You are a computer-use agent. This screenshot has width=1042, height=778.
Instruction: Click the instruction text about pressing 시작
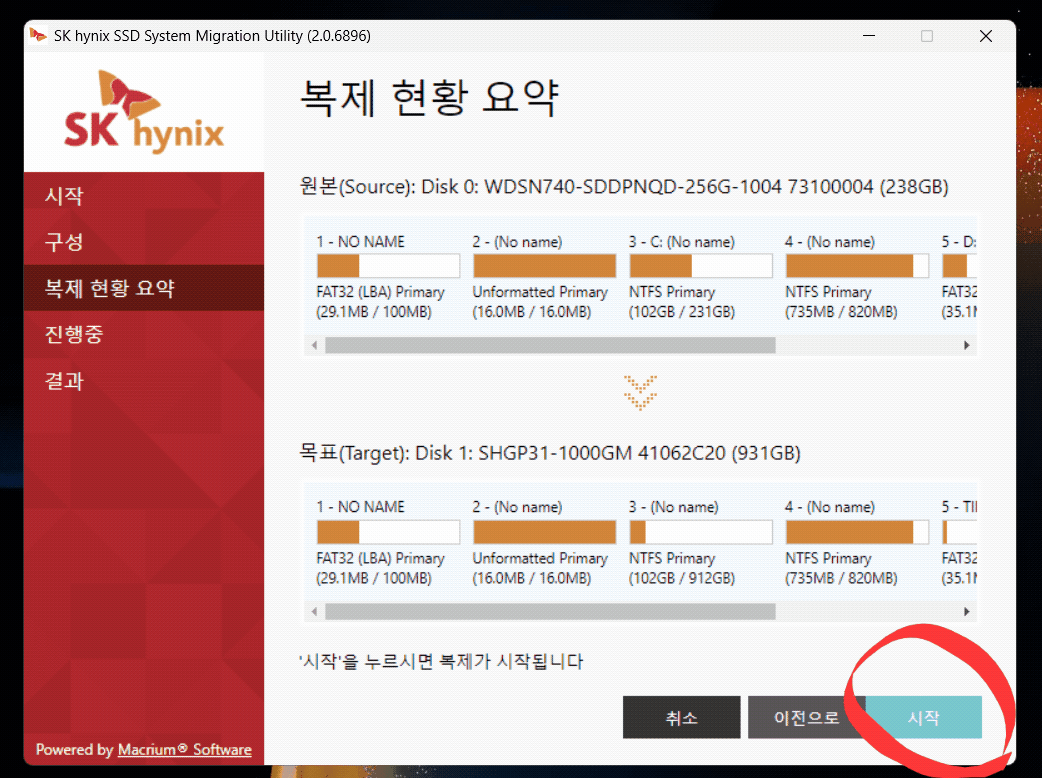click(441, 661)
